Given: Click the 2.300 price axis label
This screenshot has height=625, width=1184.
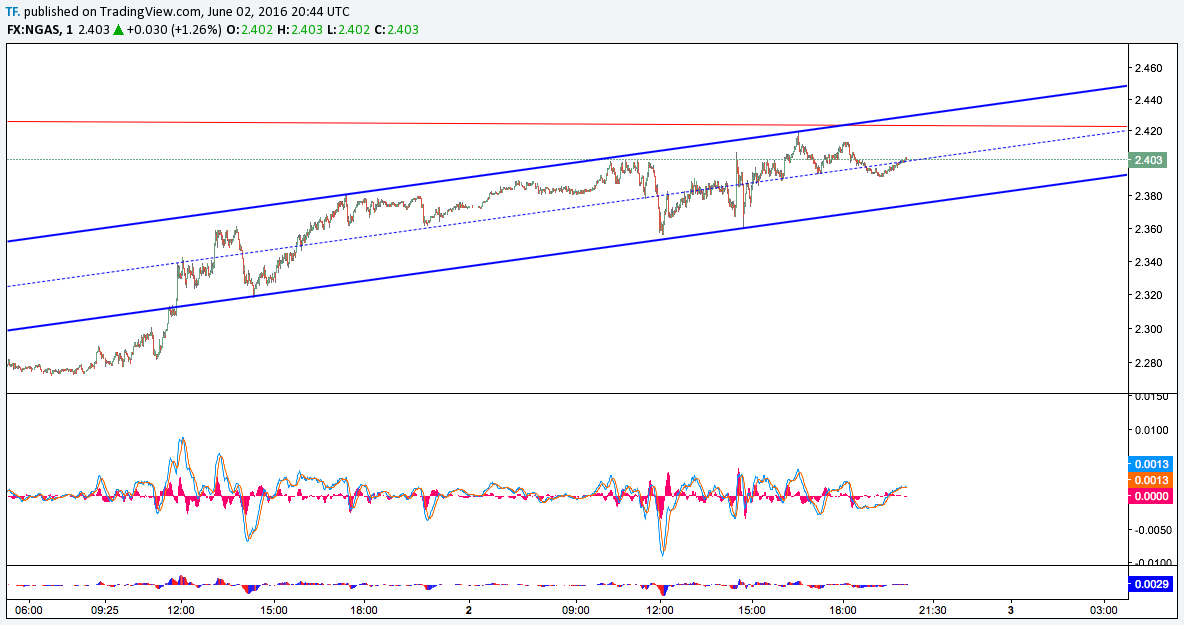Looking at the screenshot, I should [1149, 329].
